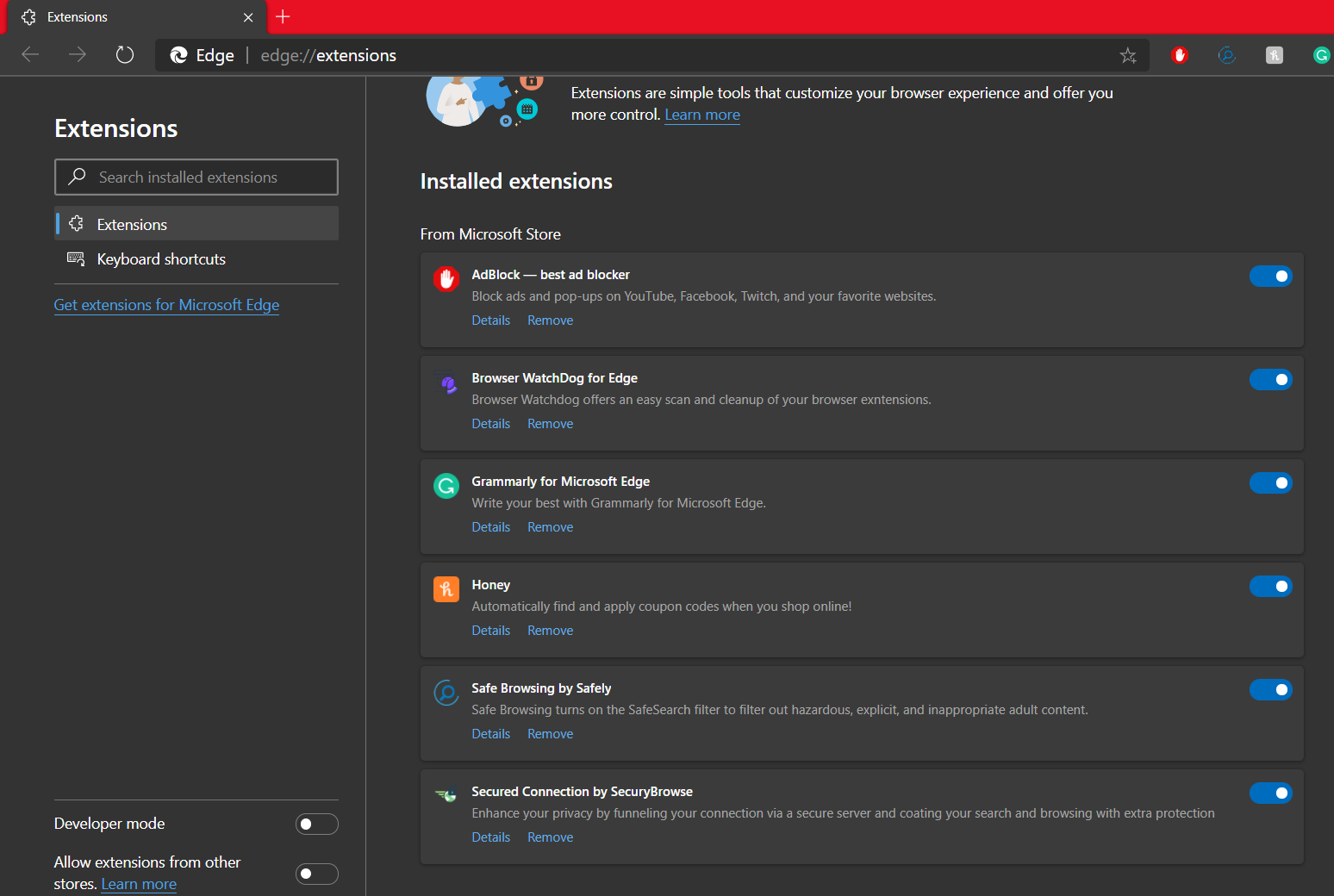Disable Safe Browsing by Safely
The image size is (1334, 896).
1271,690
